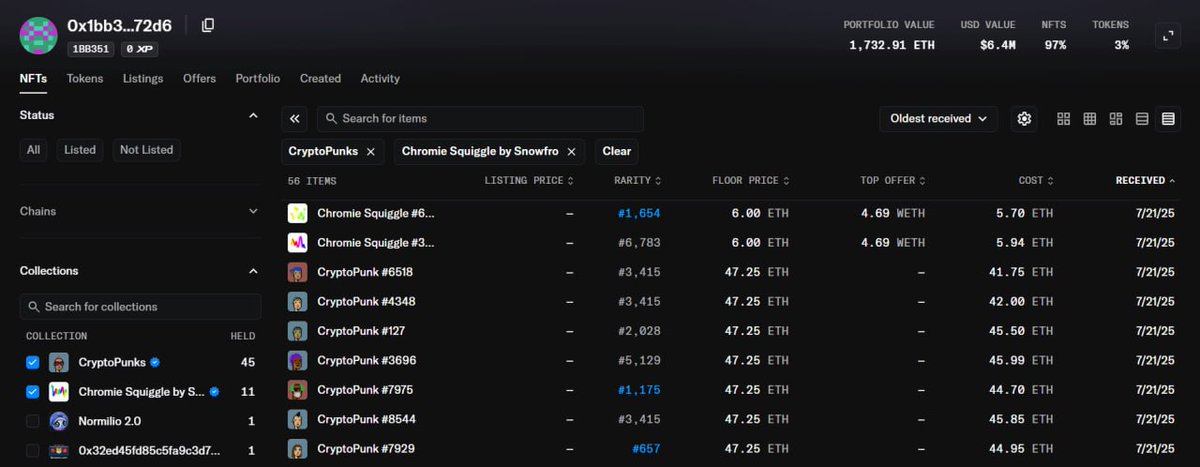Open the CryptoPunk #127 thumbnail
The height and width of the screenshot is (467, 1200).
pos(297,331)
